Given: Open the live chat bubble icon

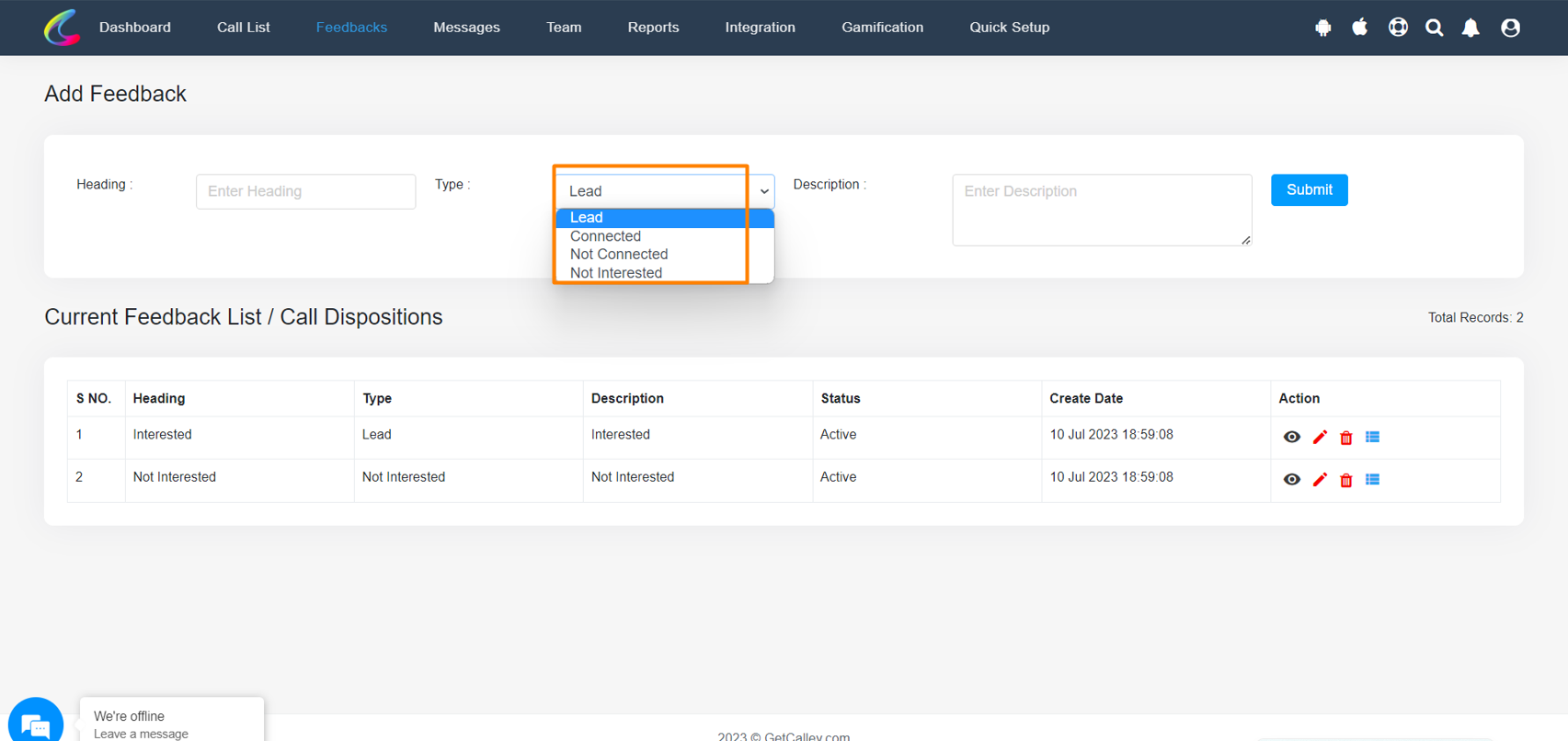Looking at the screenshot, I should [36, 723].
